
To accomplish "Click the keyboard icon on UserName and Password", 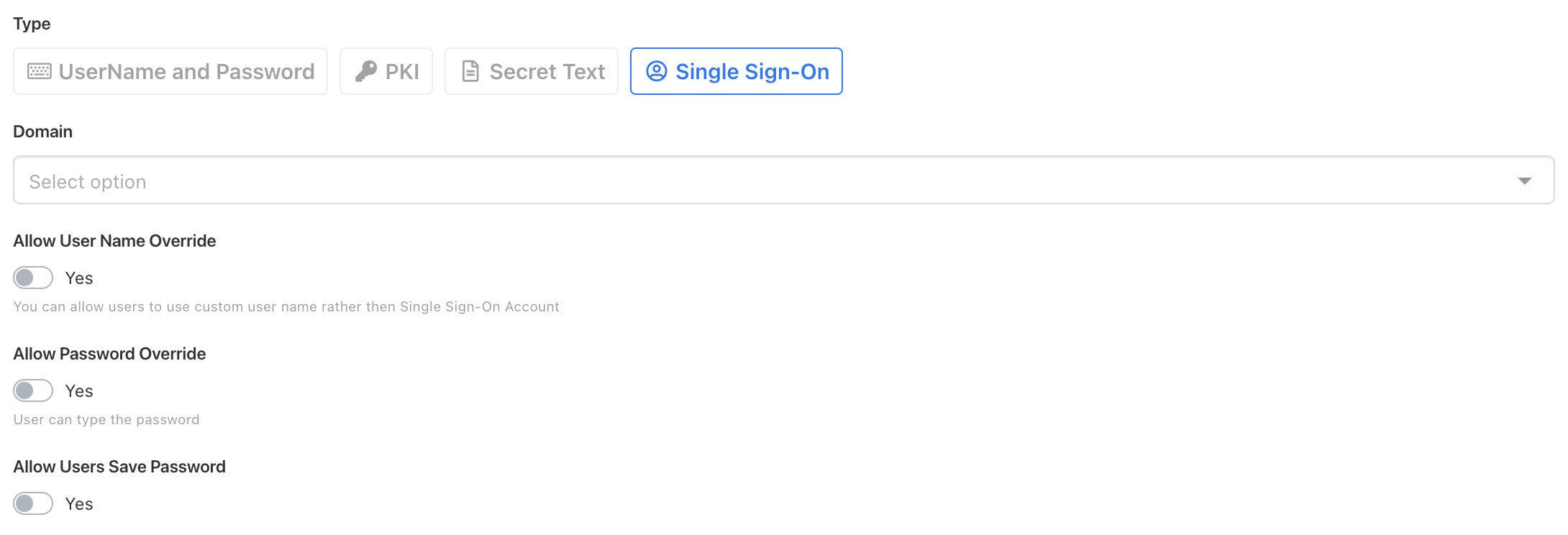I will pyautogui.click(x=40, y=71).
